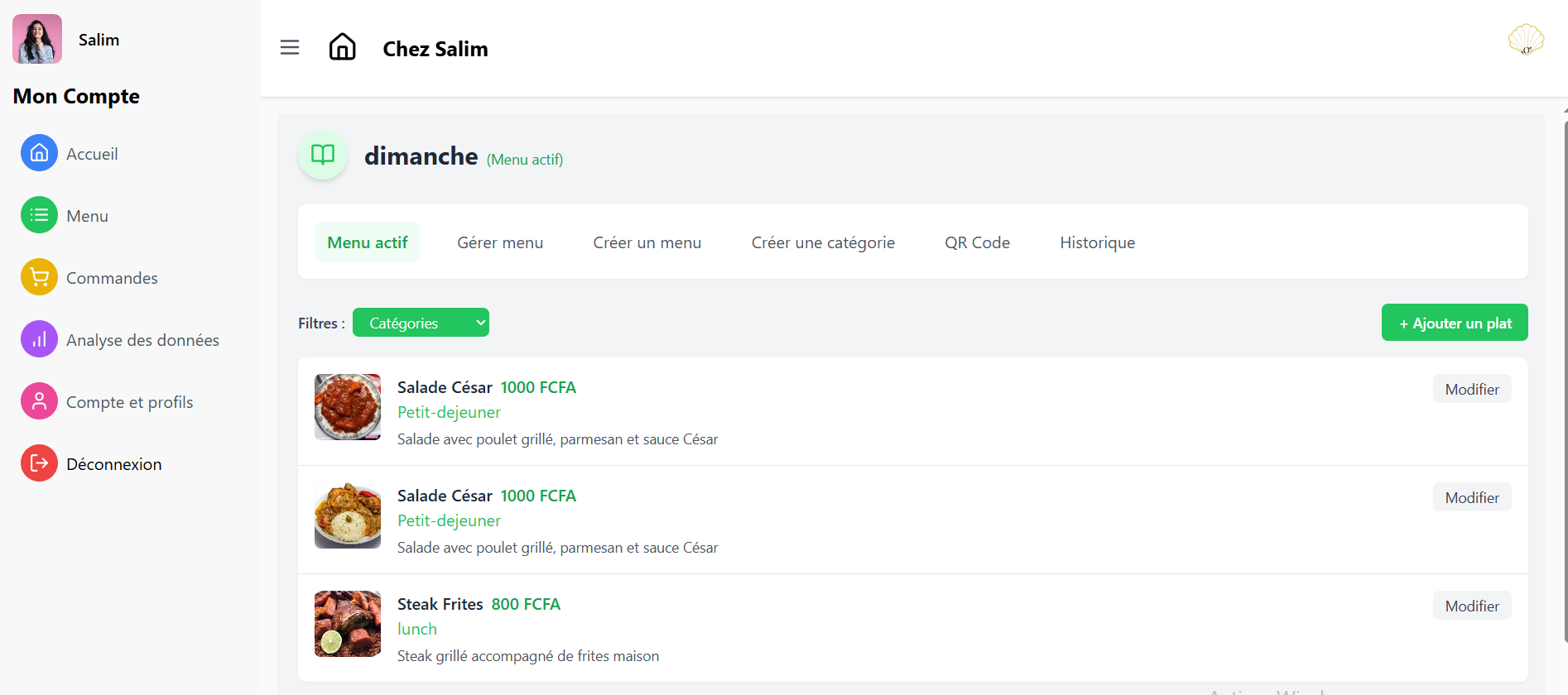Image resolution: width=1568 pixels, height=695 pixels.
Task: Click the Steak Frites dish thumbnail
Action: [348, 624]
